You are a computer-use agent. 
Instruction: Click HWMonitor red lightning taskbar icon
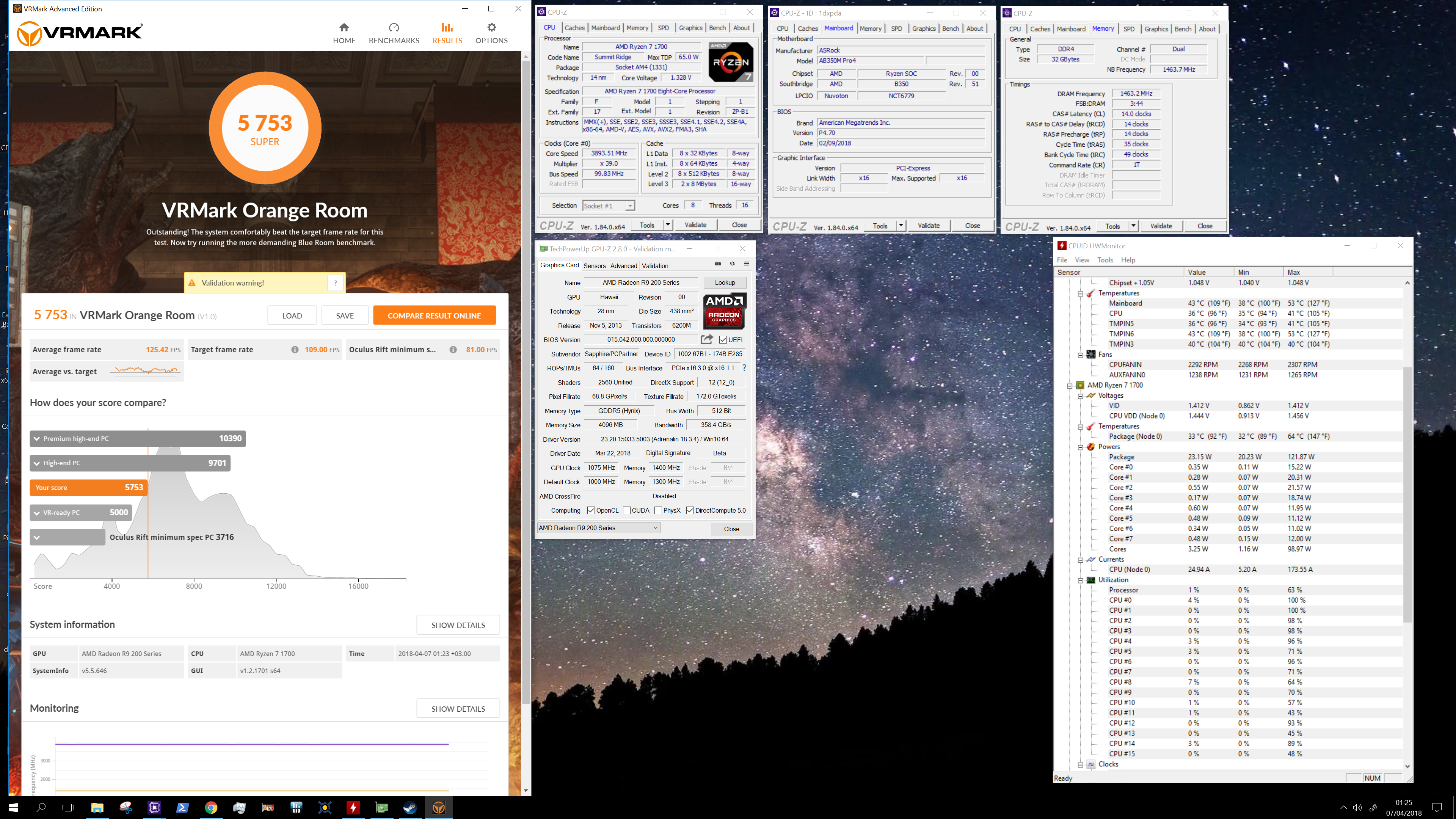(x=353, y=807)
